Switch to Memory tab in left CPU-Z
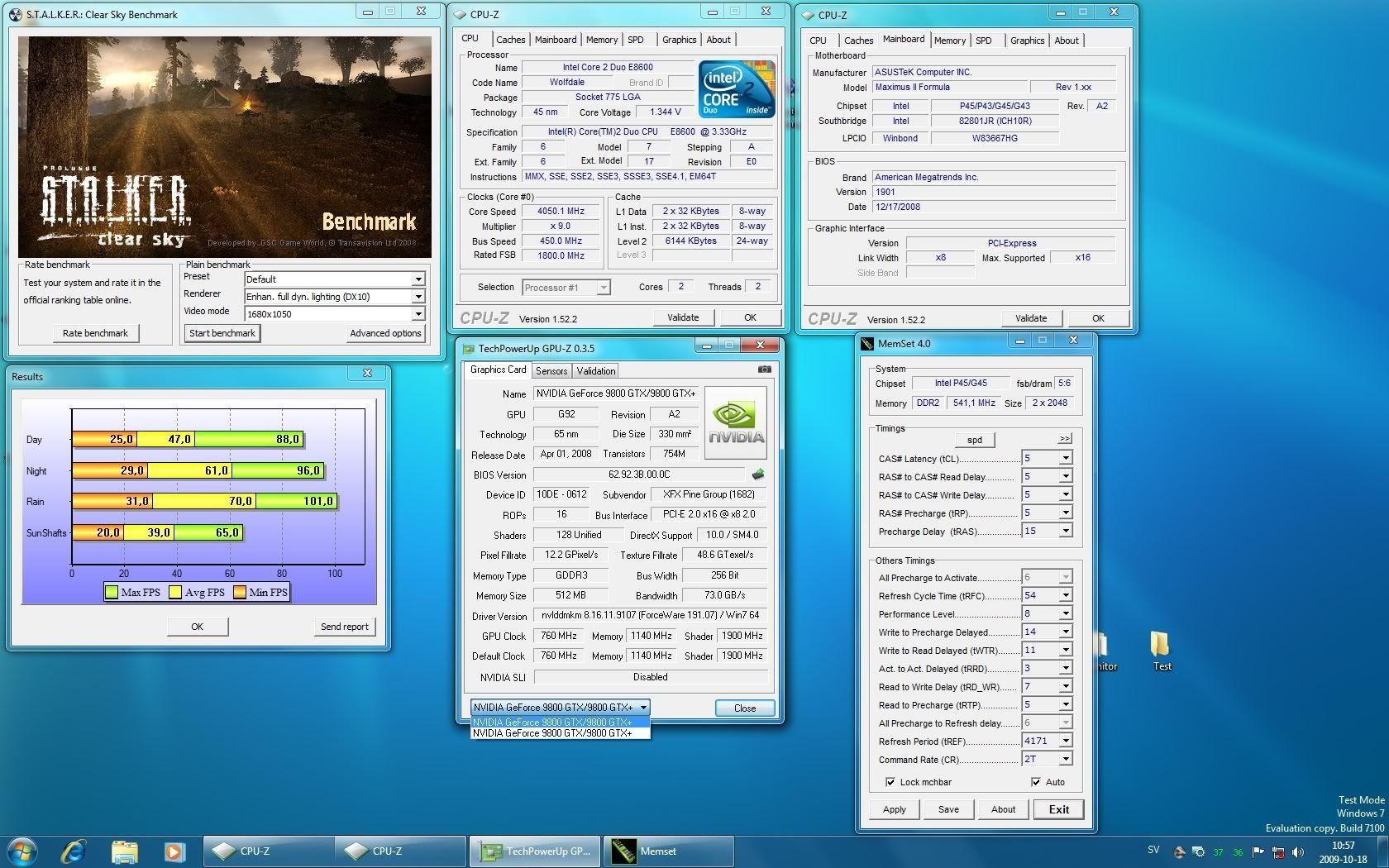The height and width of the screenshot is (868, 1389). click(x=602, y=40)
